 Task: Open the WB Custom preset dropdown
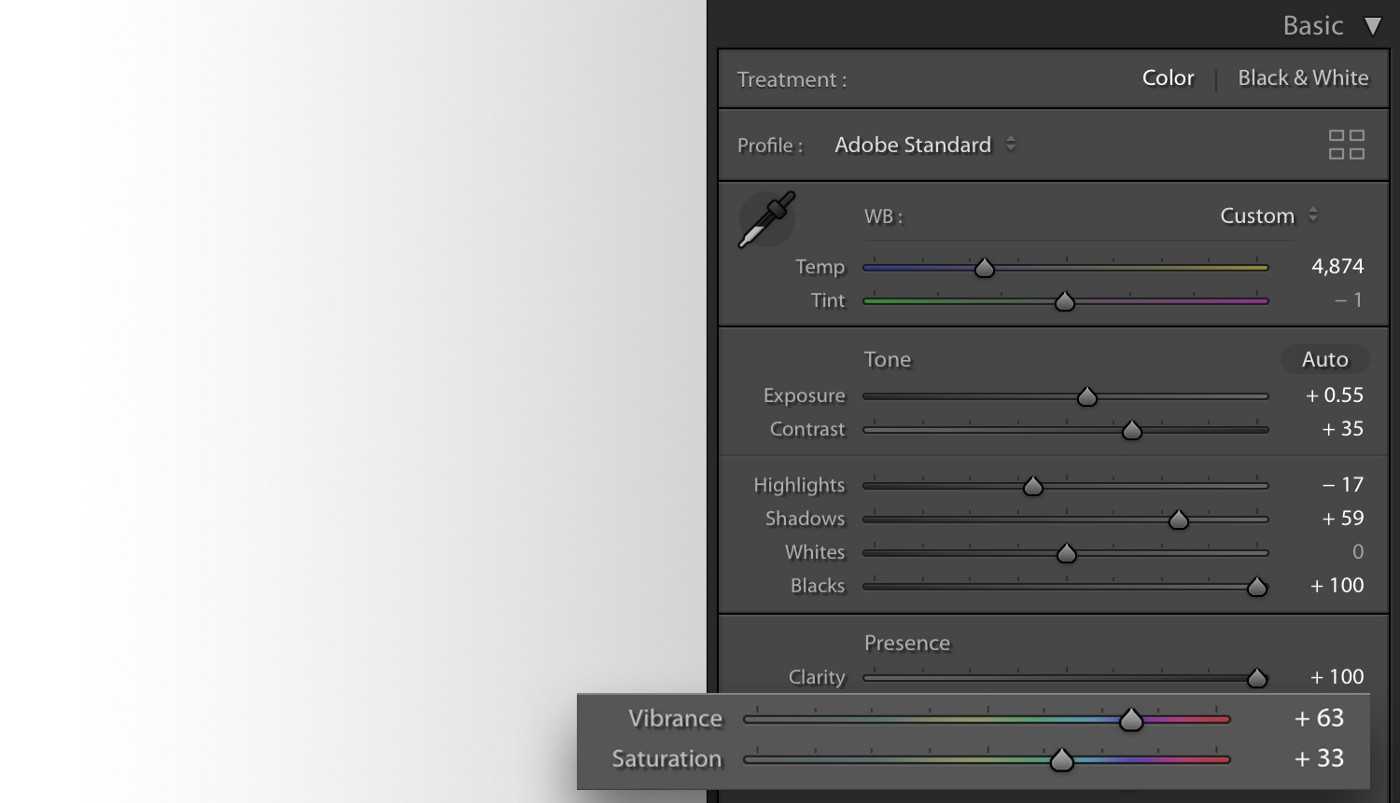pyautogui.click(x=1268, y=216)
